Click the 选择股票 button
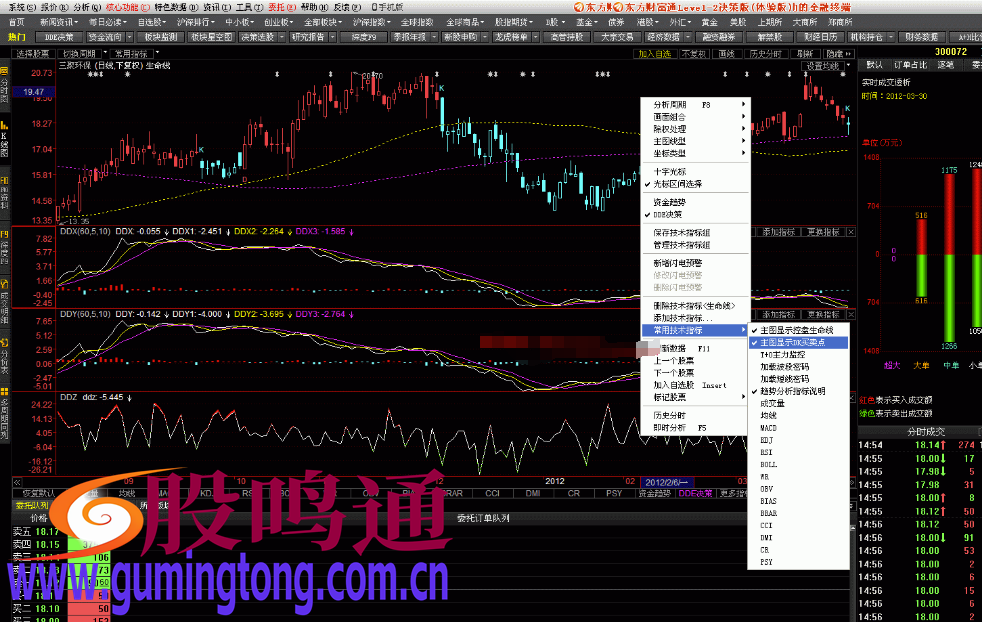The width and height of the screenshot is (982, 622). click(x=33, y=54)
